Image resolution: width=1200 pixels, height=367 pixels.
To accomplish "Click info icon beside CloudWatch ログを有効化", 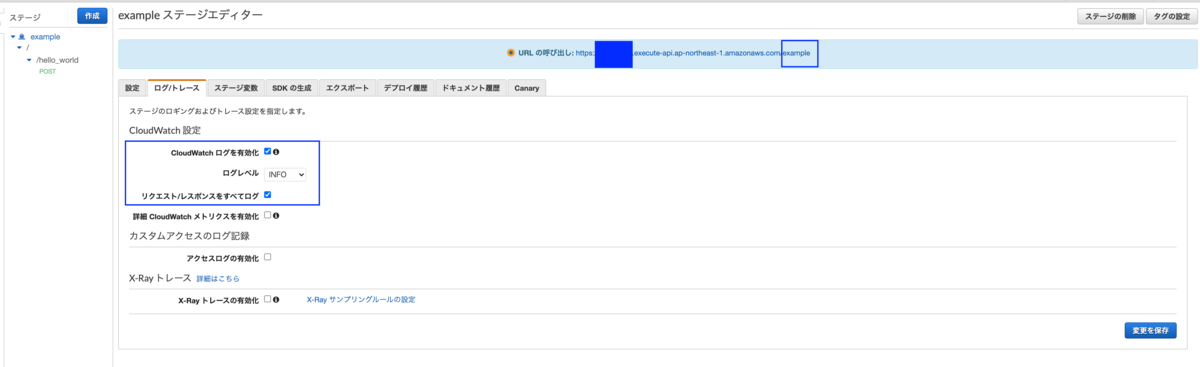I will pos(276,152).
